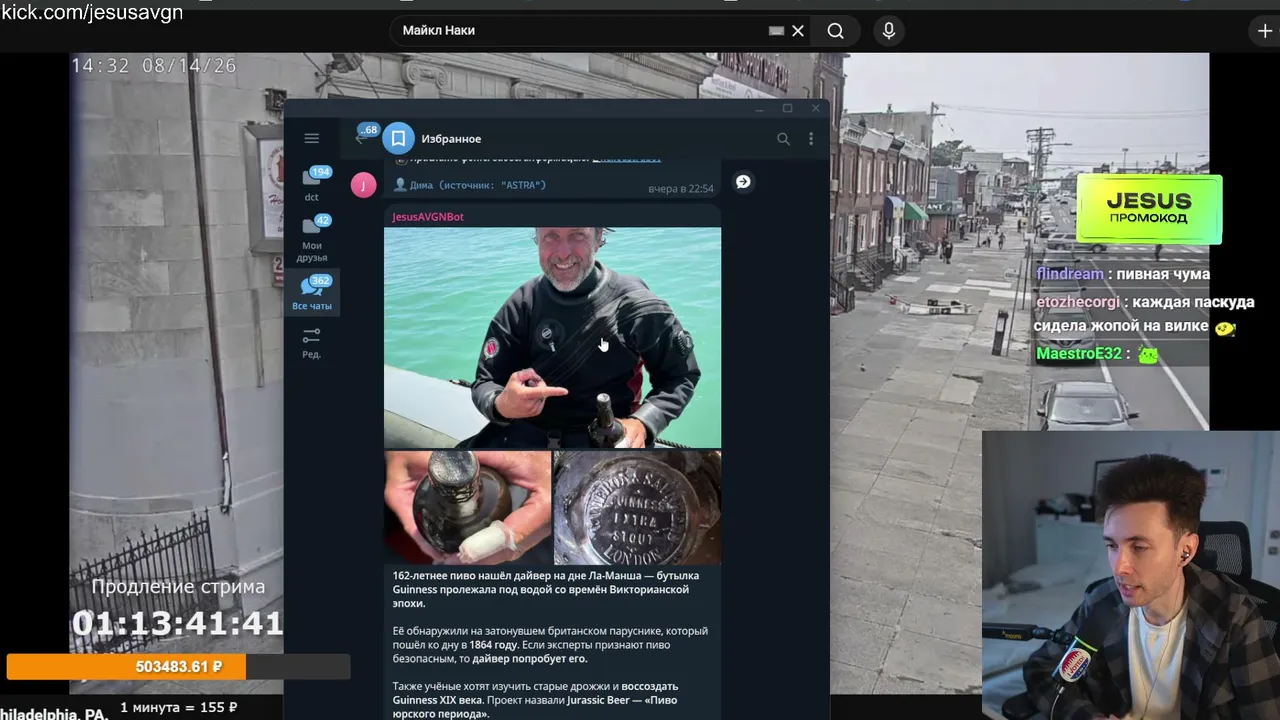Click the etozhecorgi username in stream chat
Image resolution: width=1280 pixels, height=720 pixels.
1078,301
